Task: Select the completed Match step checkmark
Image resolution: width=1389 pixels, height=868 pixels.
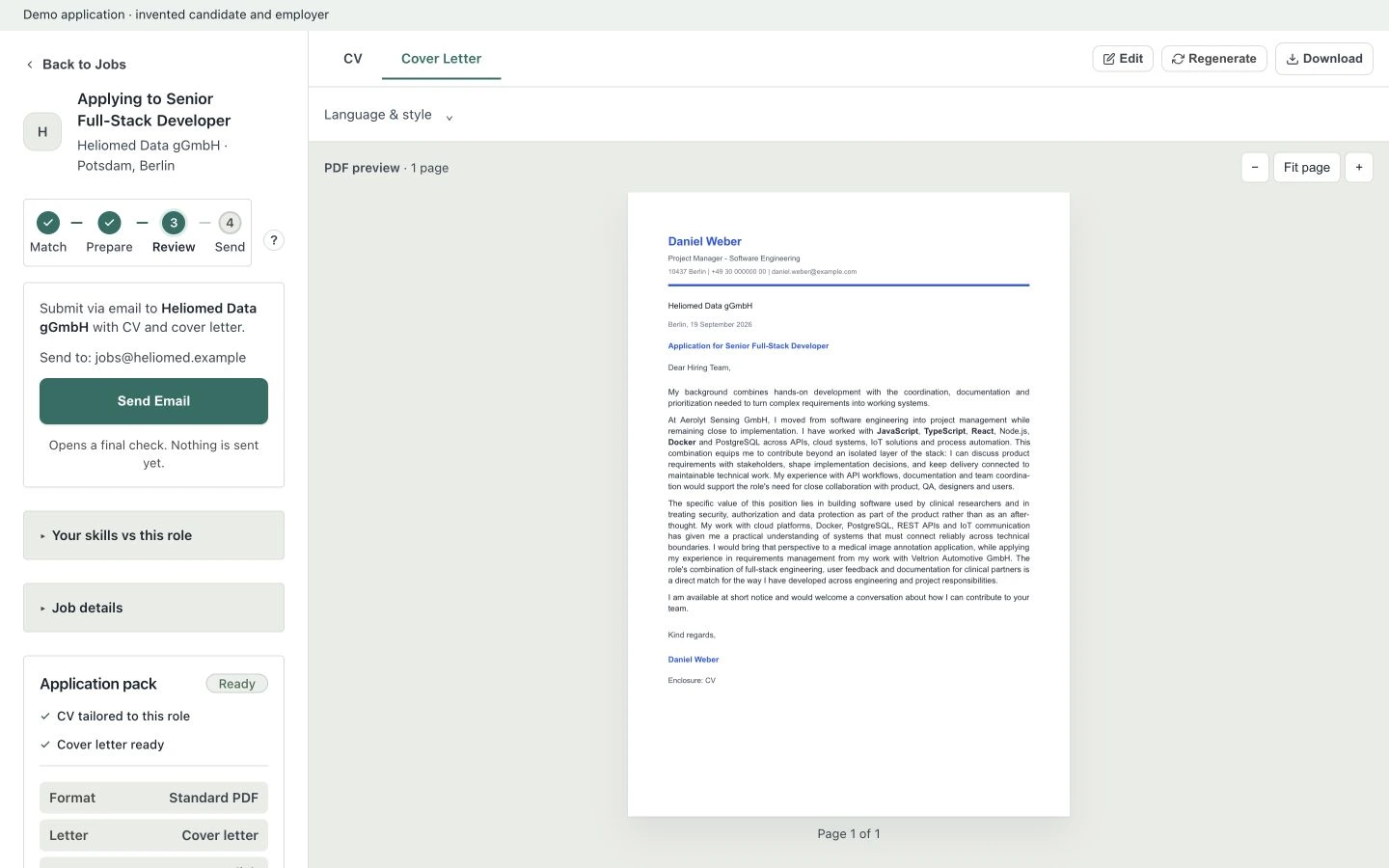Action: click(x=48, y=223)
